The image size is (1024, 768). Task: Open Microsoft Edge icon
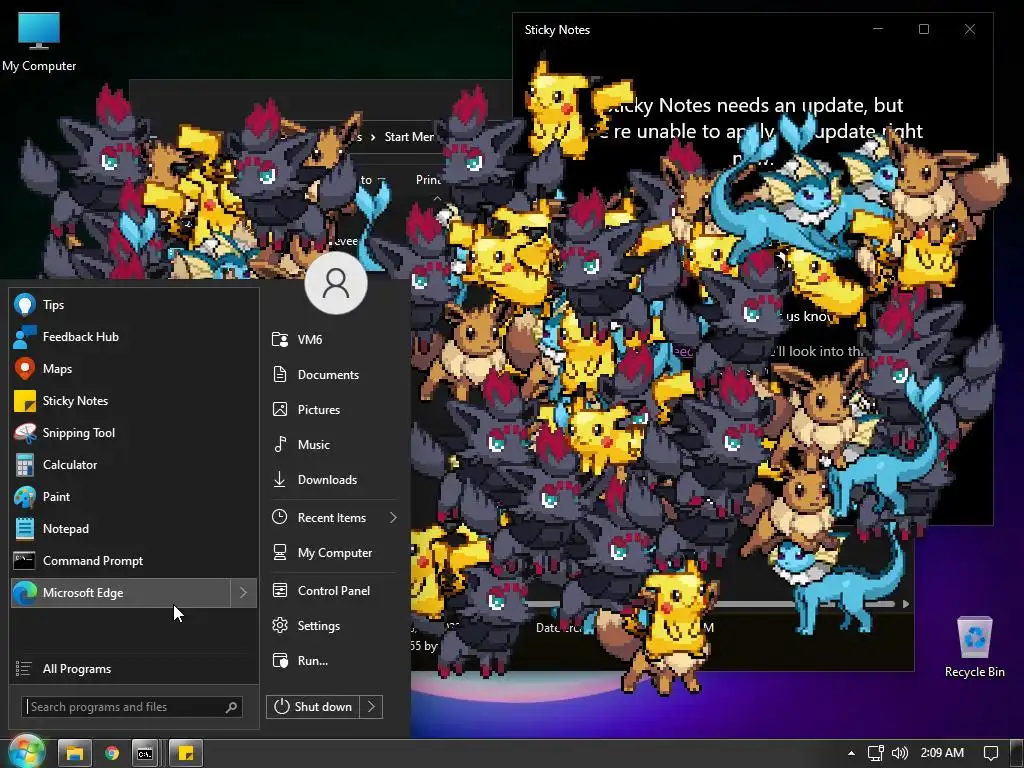point(25,593)
